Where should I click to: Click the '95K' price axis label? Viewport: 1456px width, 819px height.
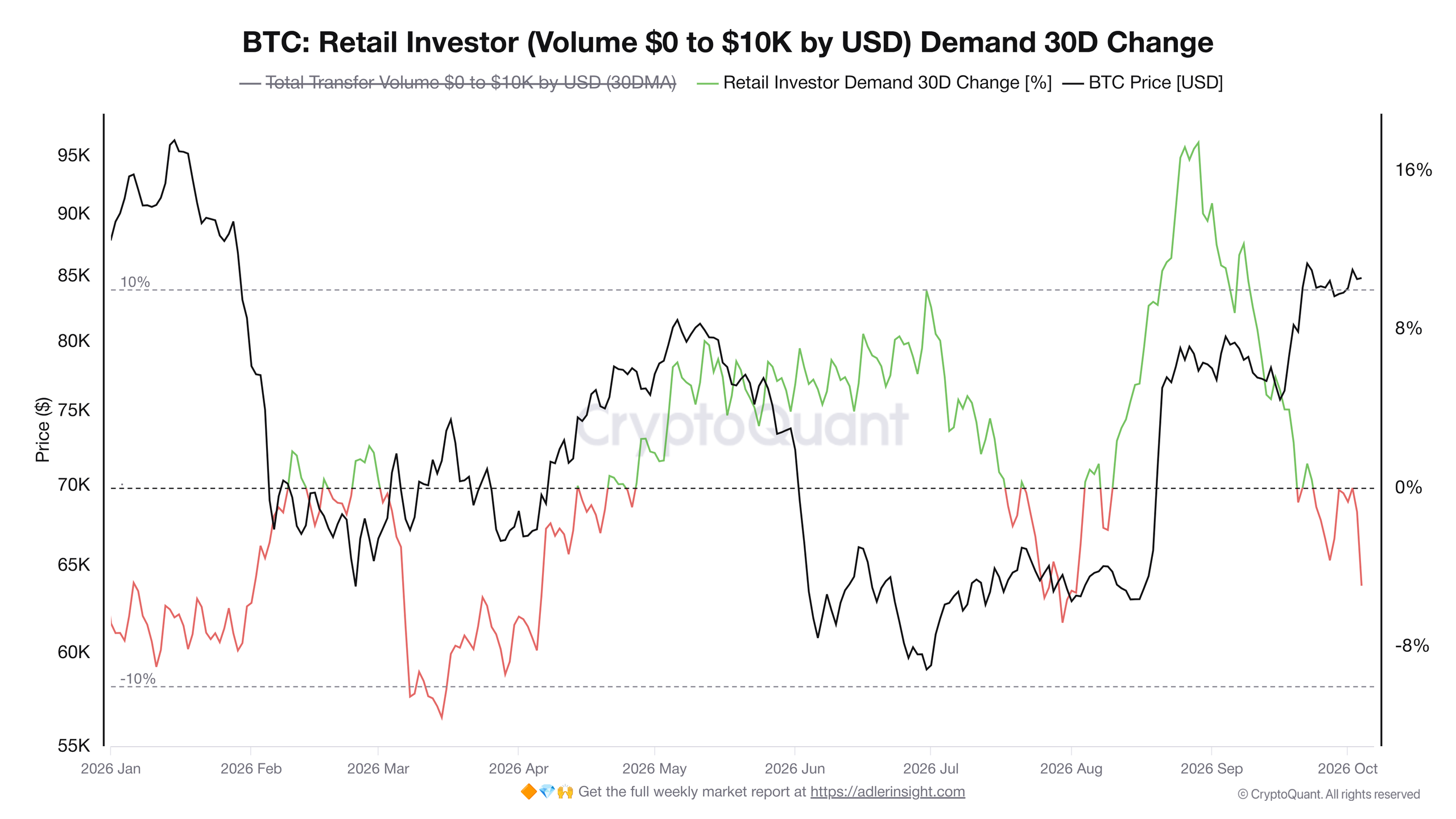click(73, 155)
